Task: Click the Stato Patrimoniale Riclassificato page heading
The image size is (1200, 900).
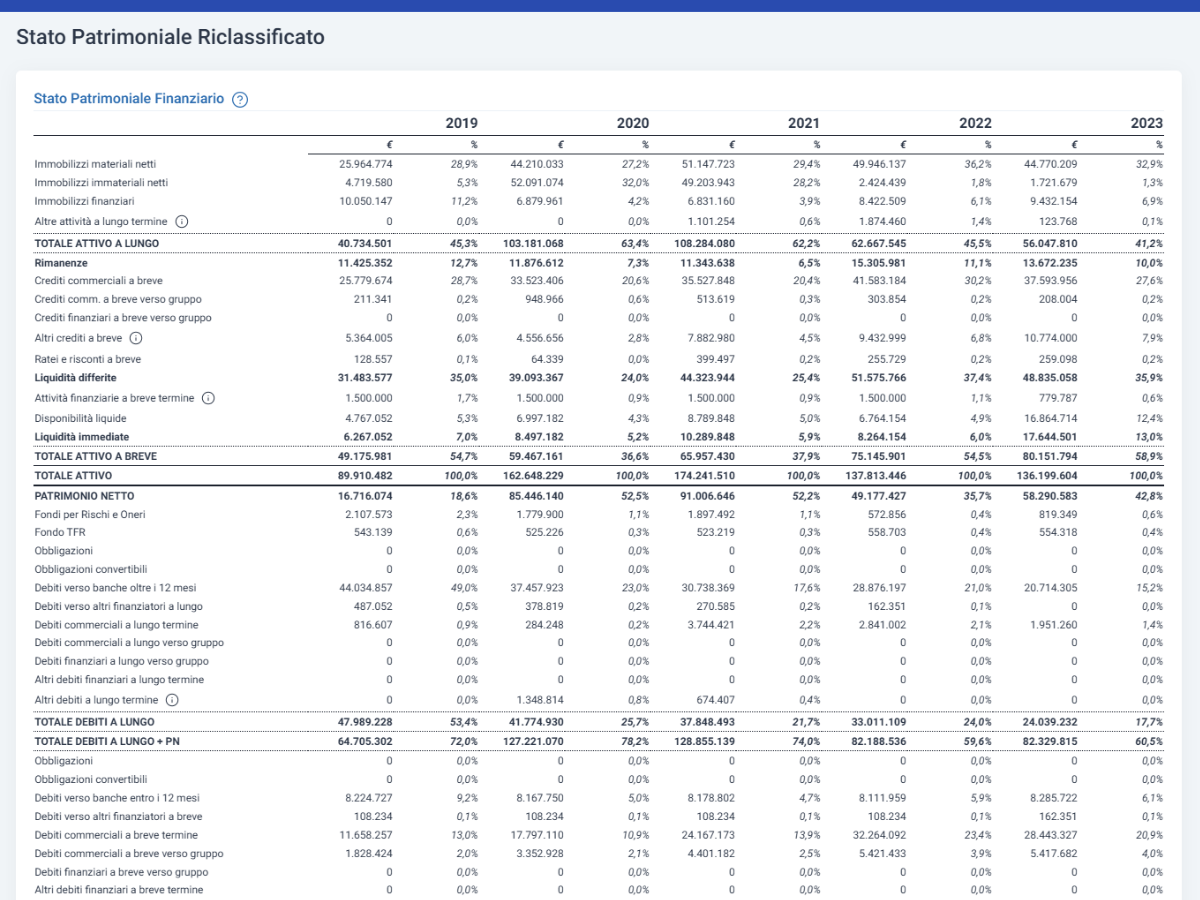Action: [170, 38]
